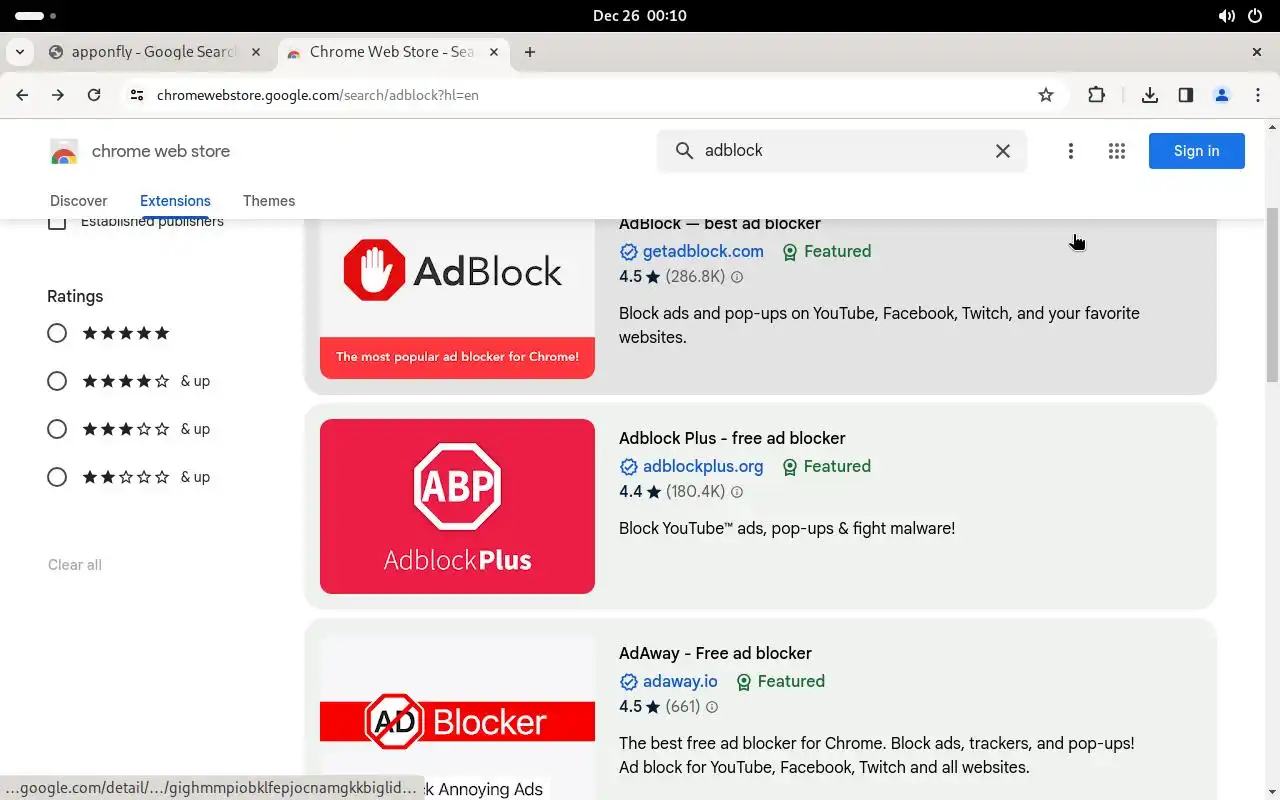
Task: Click Clear all filters
Action: point(75,565)
